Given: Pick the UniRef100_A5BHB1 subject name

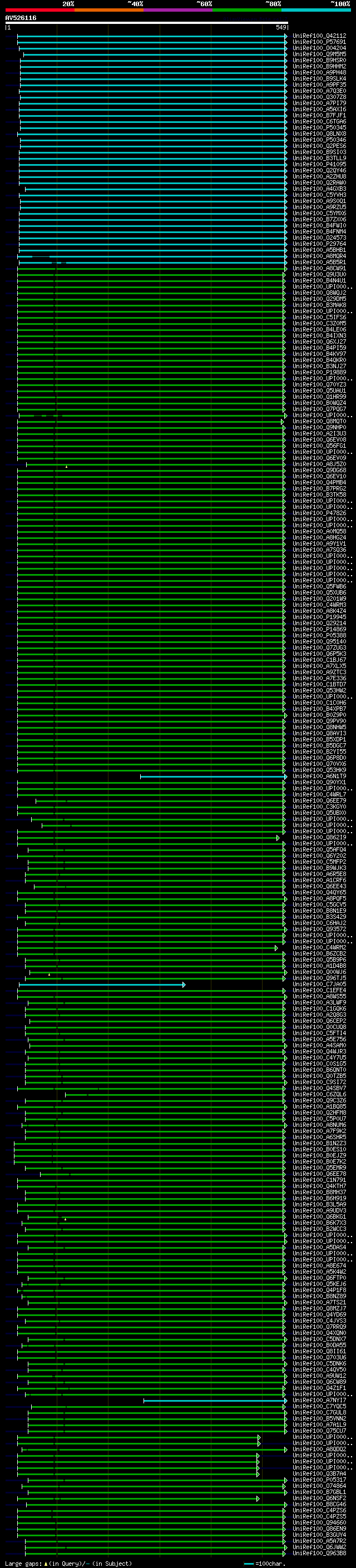Looking at the screenshot, I should [x=319, y=250].
